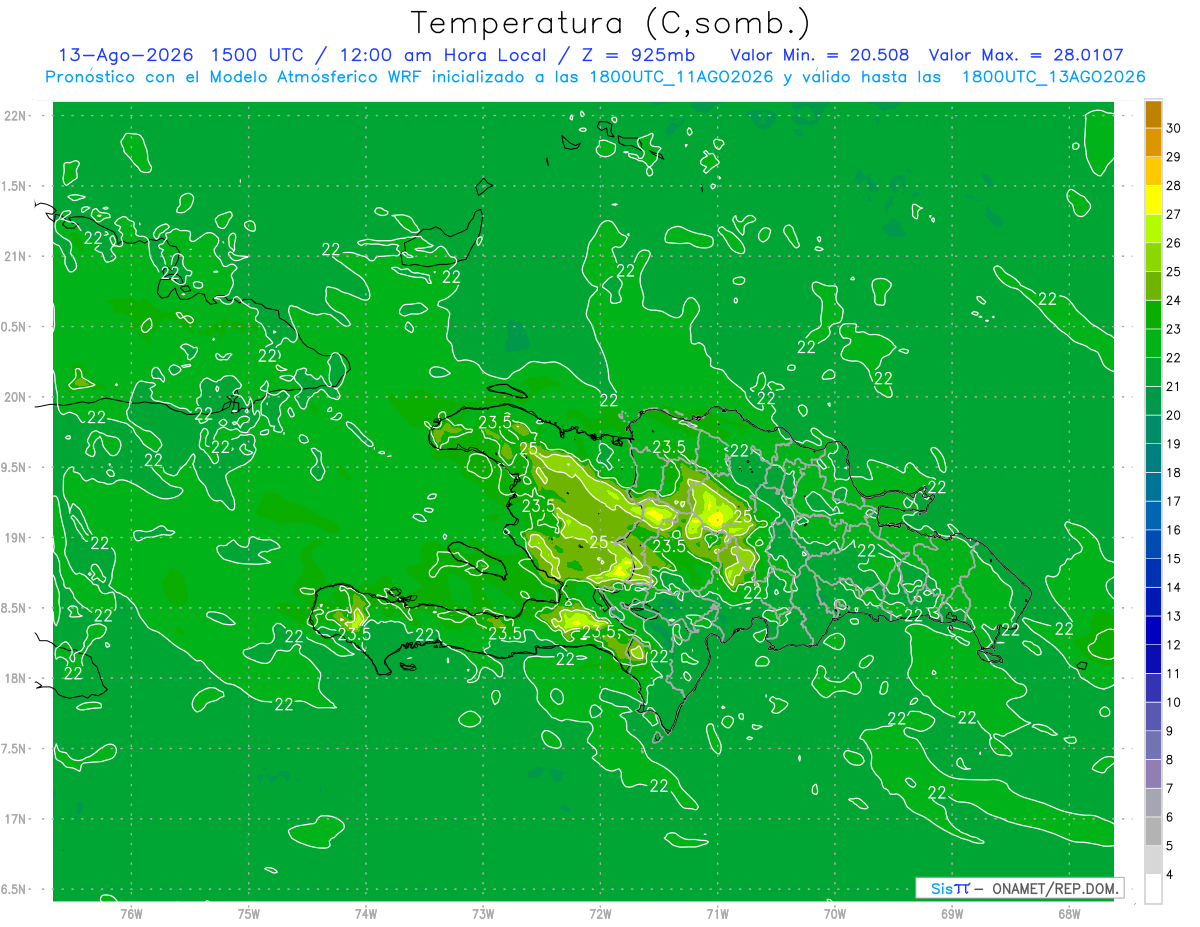Viewport: 1200px width, 927px height.
Task: Click the 'SisTT – ONAMET/REP.DOM.' credit box
Action: [x=1019, y=888]
